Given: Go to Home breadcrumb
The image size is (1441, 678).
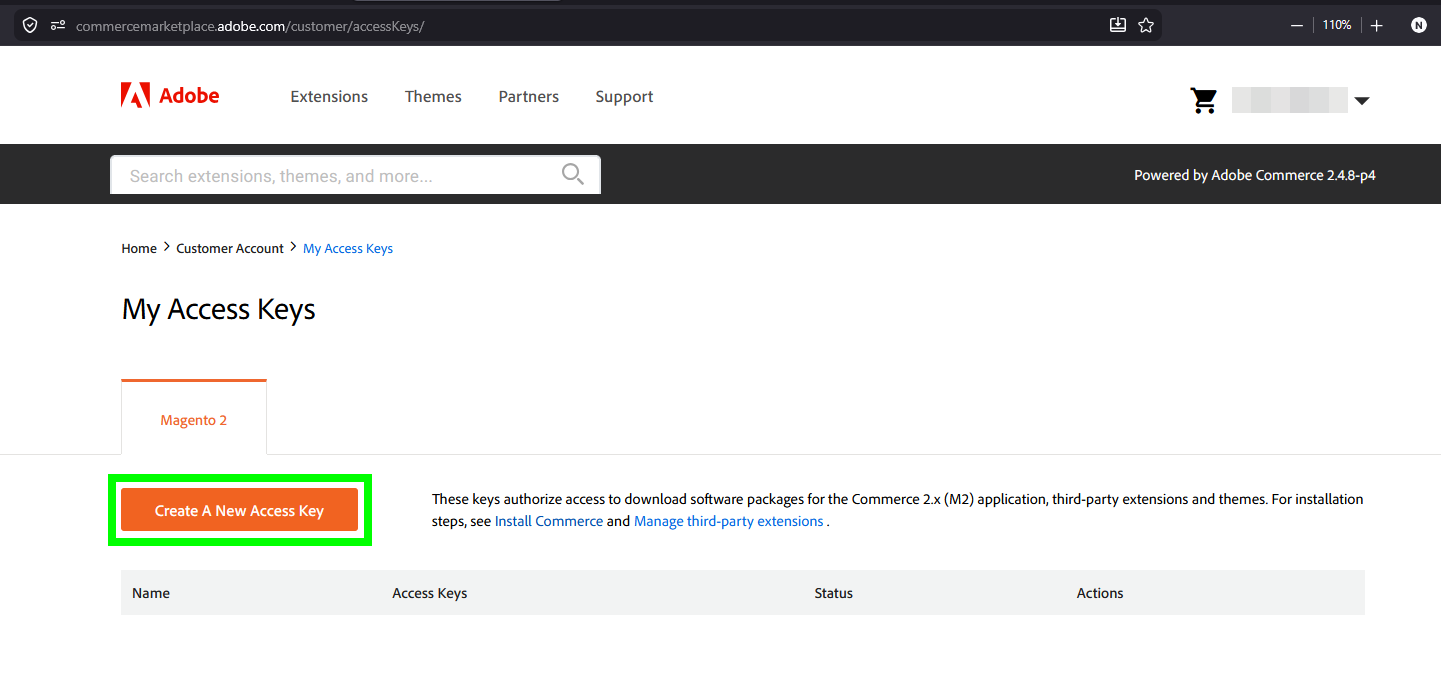Looking at the screenshot, I should pyautogui.click(x=139, y=248).
